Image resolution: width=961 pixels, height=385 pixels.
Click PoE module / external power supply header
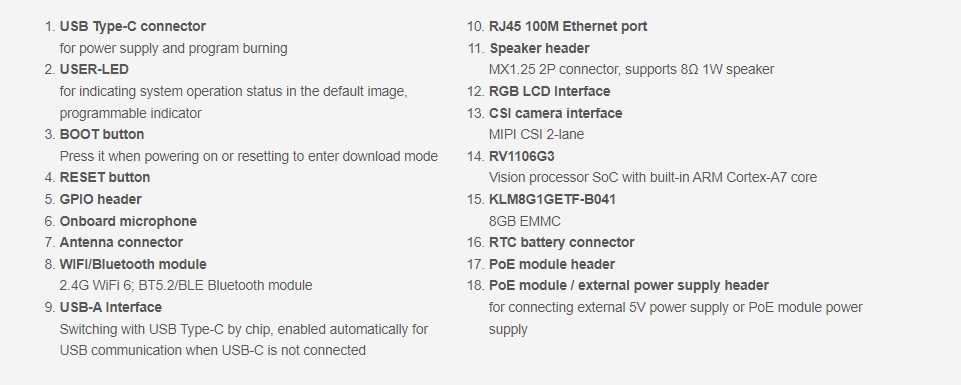pos(629,285)
